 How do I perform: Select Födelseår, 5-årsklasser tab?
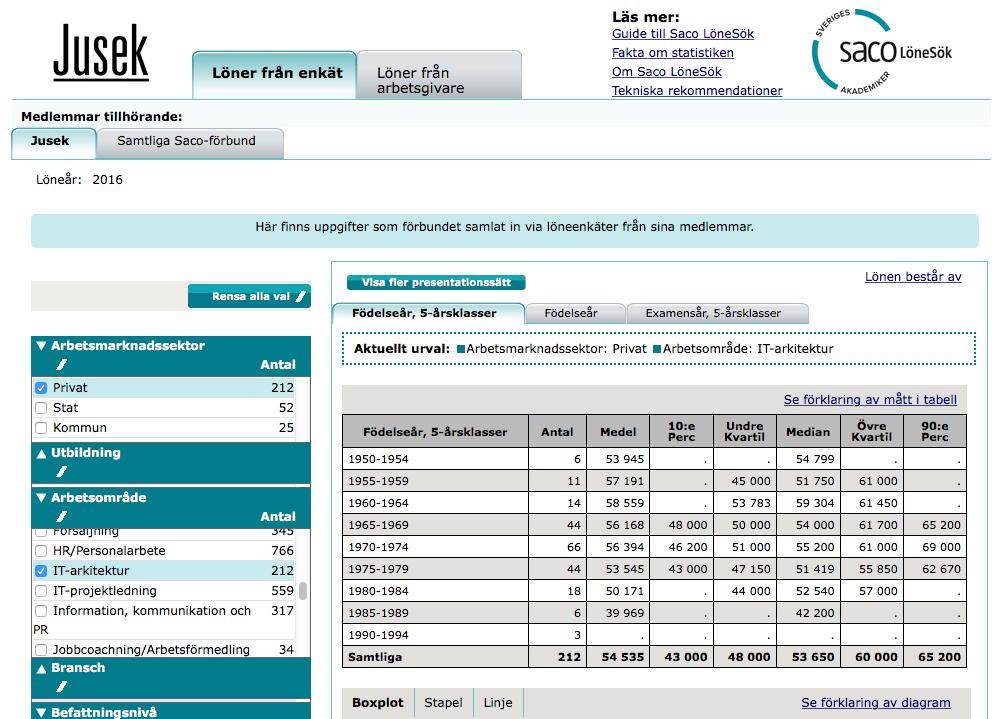428,313
